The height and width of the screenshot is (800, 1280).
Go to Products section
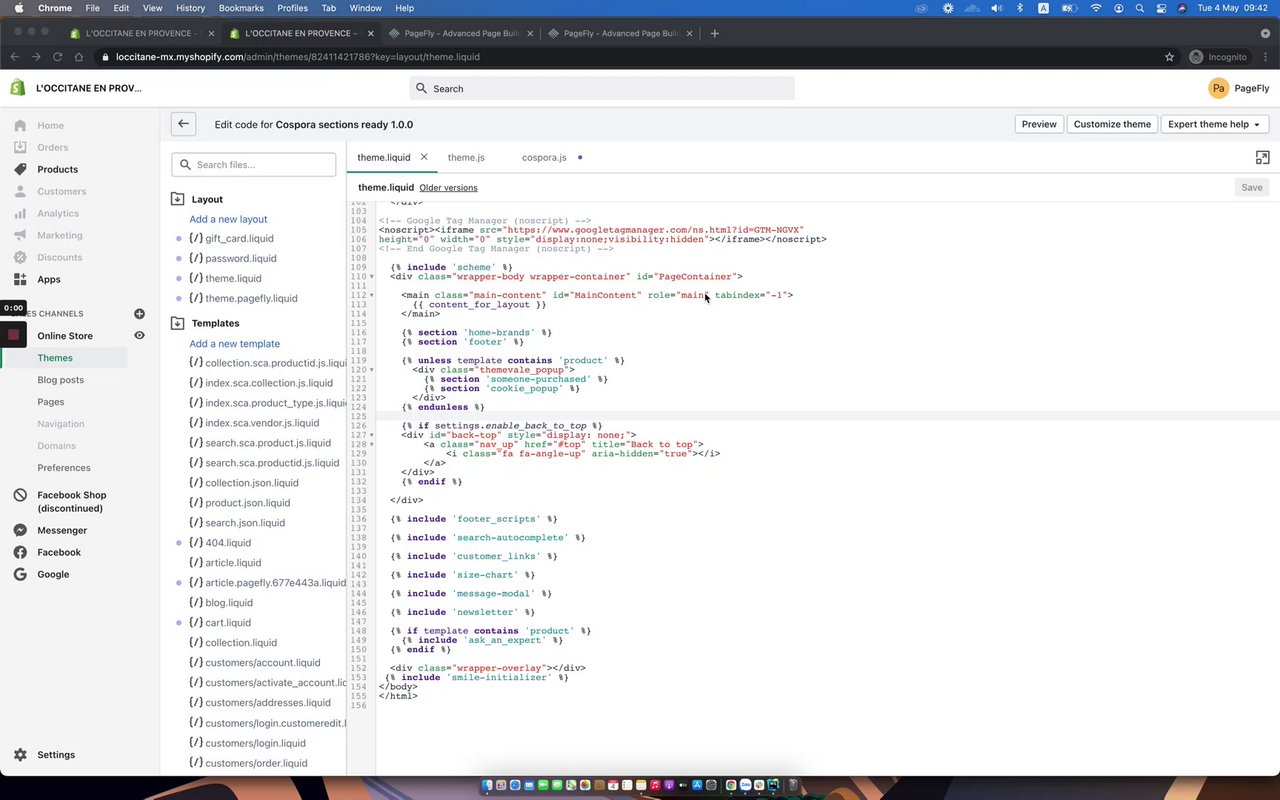(57, 169)
